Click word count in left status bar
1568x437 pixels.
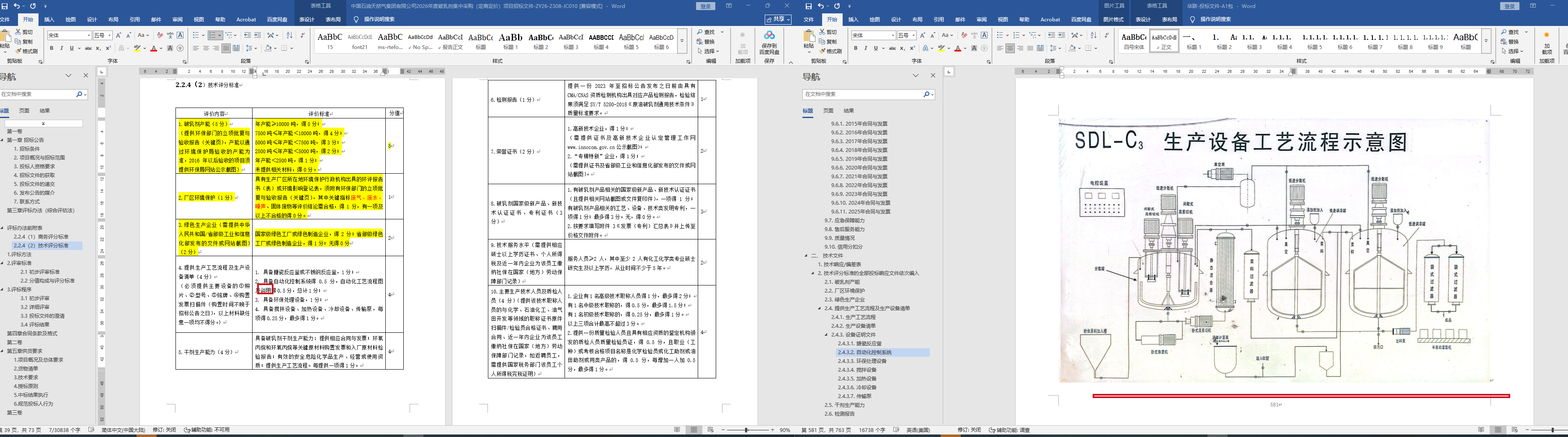click(64, 430)
